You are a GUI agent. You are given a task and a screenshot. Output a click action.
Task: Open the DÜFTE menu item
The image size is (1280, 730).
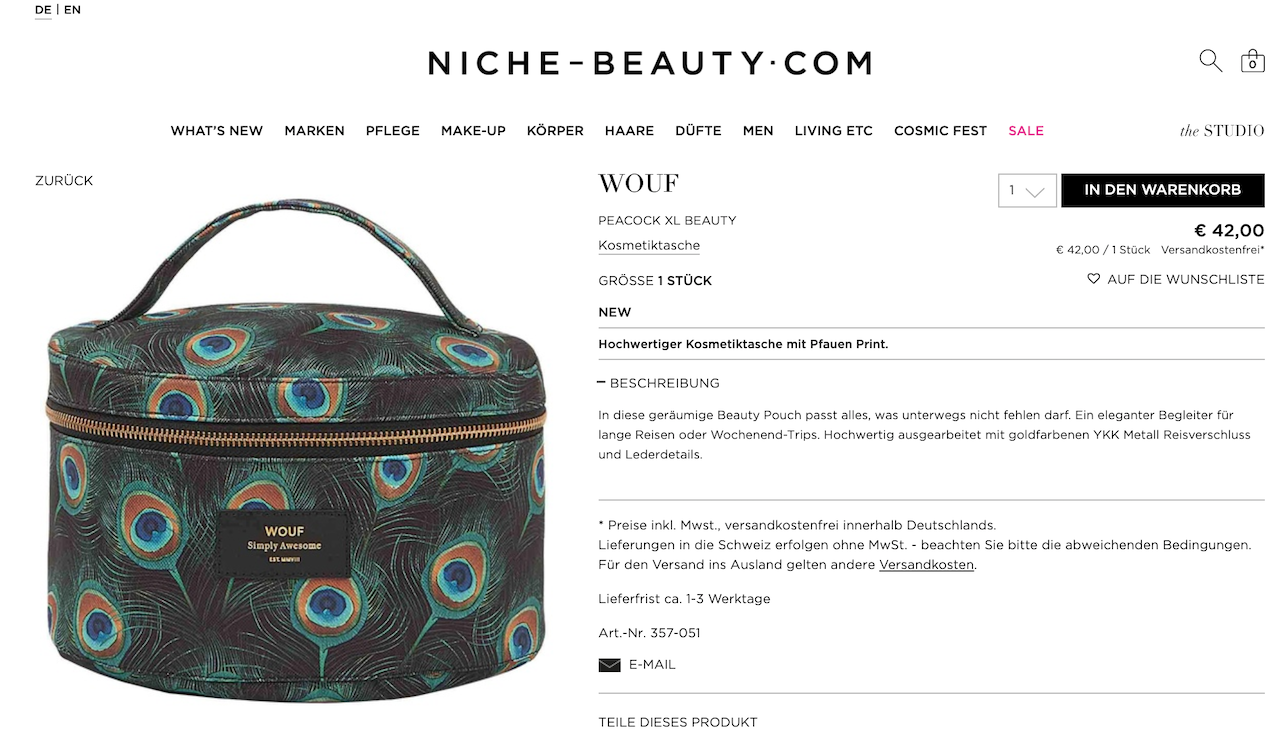pyautogui.click(x=698, y=131)
